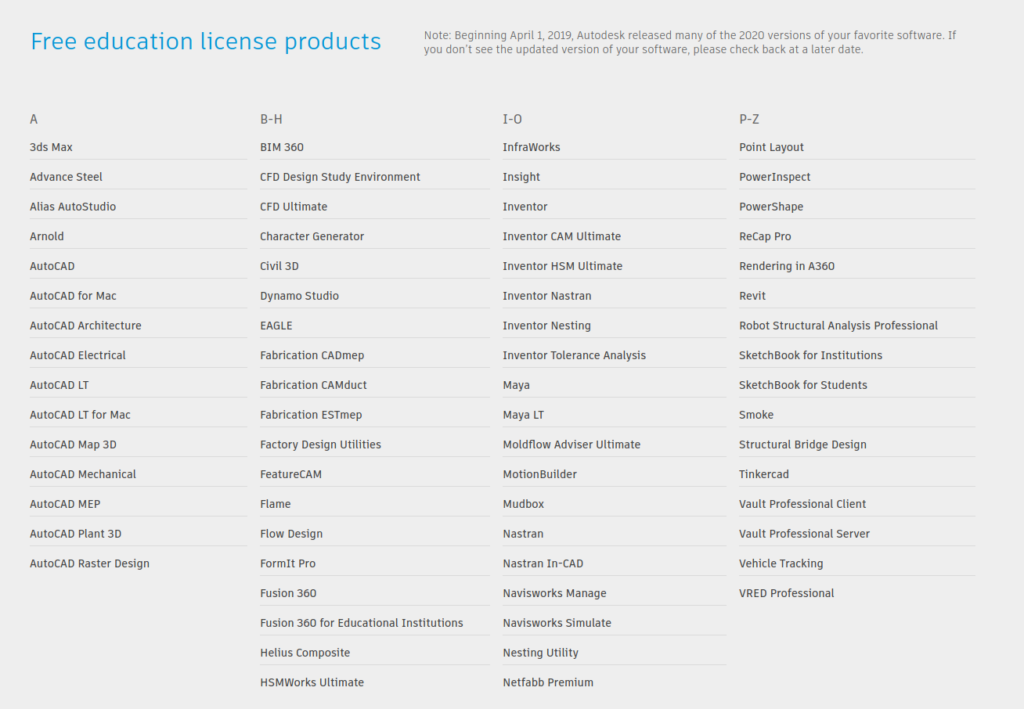Open Inventor Nesting

(547, 325)
